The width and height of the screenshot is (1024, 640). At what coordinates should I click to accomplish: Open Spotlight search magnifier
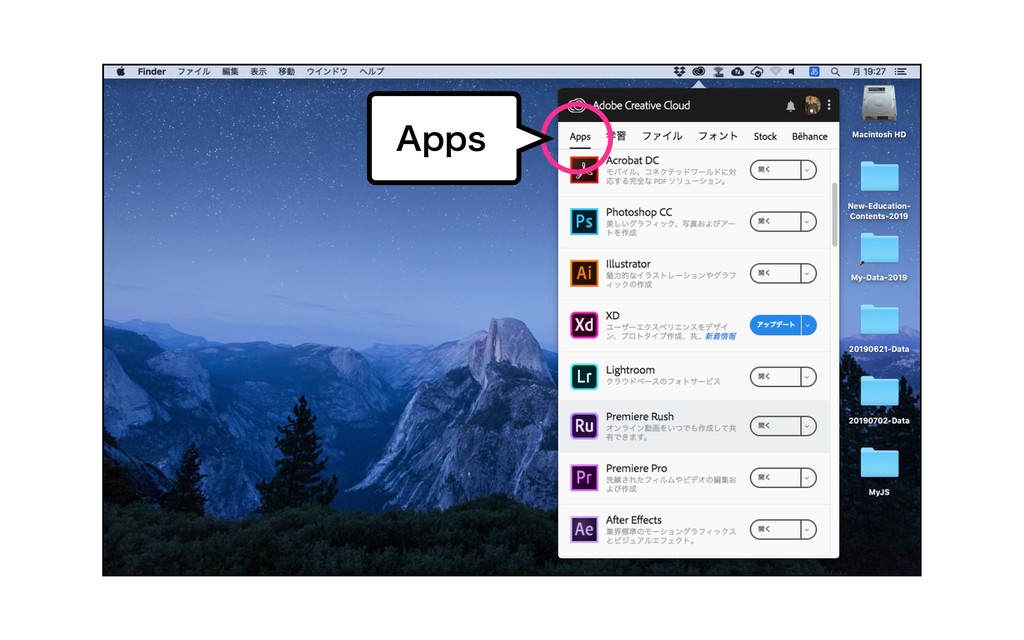tap(835, 72)
